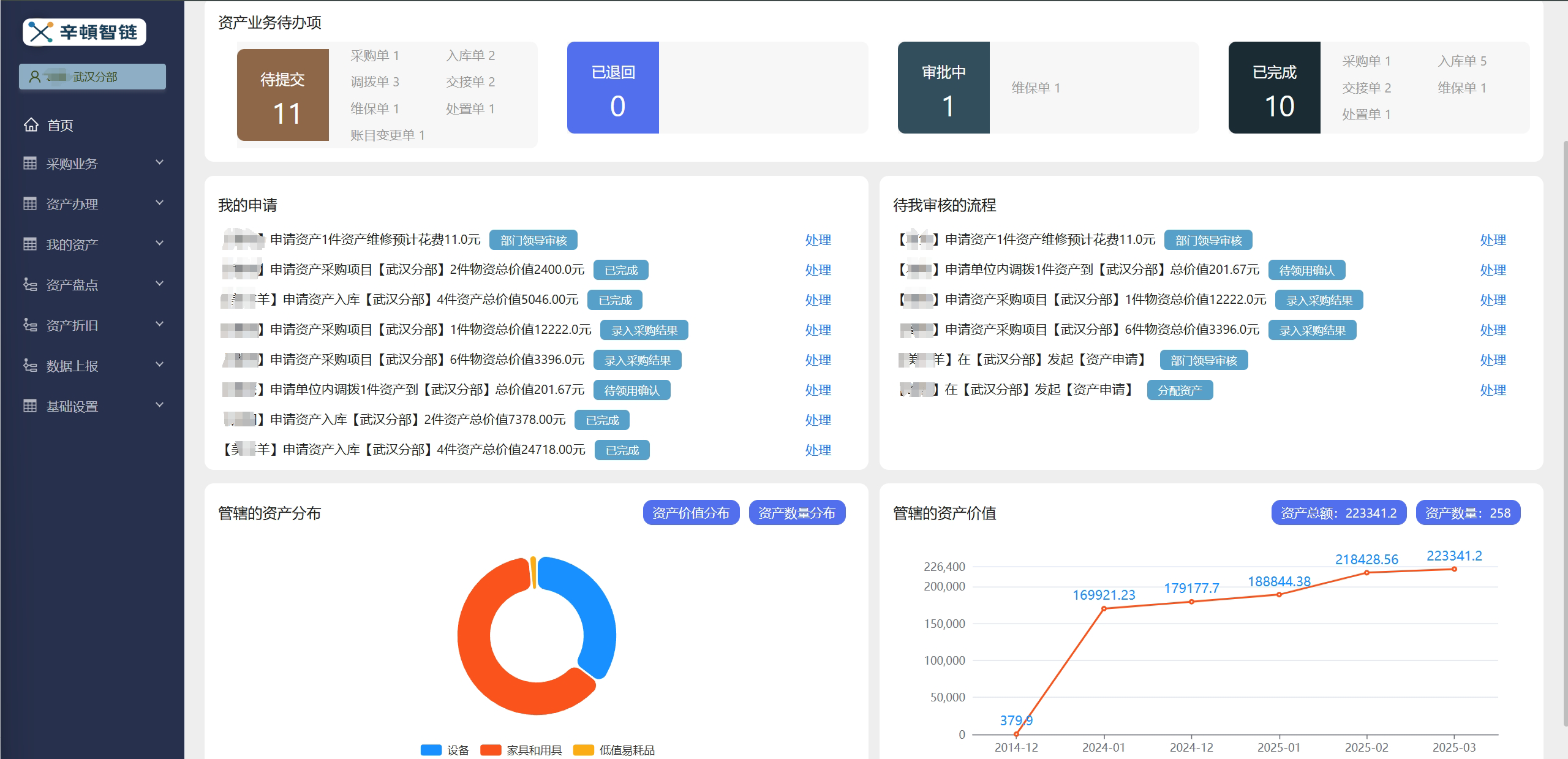Expand 采购业务 menu chevron
Image resolution: width=1568 pixels, height=759 pixels.
tap(160, 162)
